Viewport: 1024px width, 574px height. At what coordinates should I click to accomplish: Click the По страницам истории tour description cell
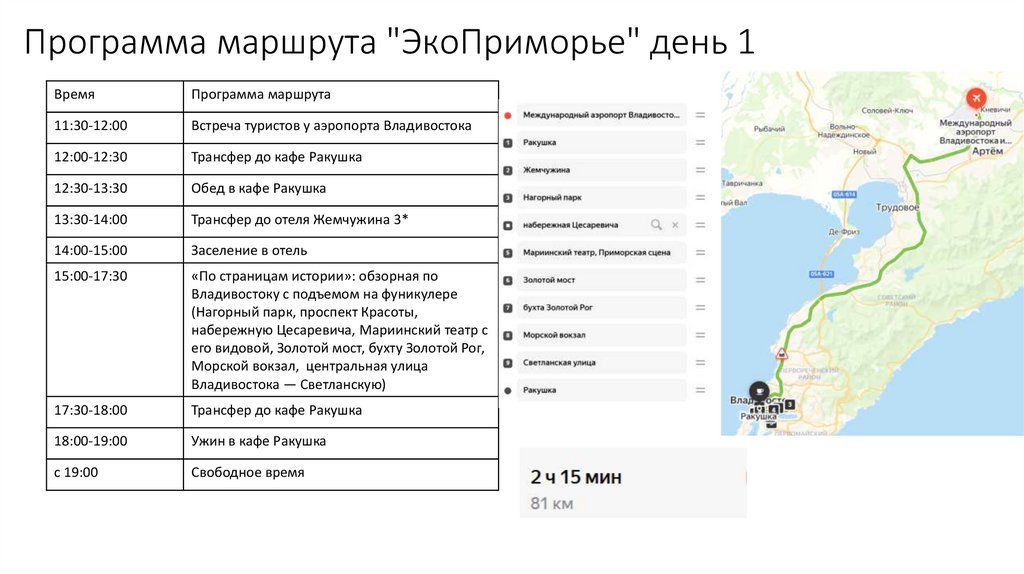pos(341,330)
